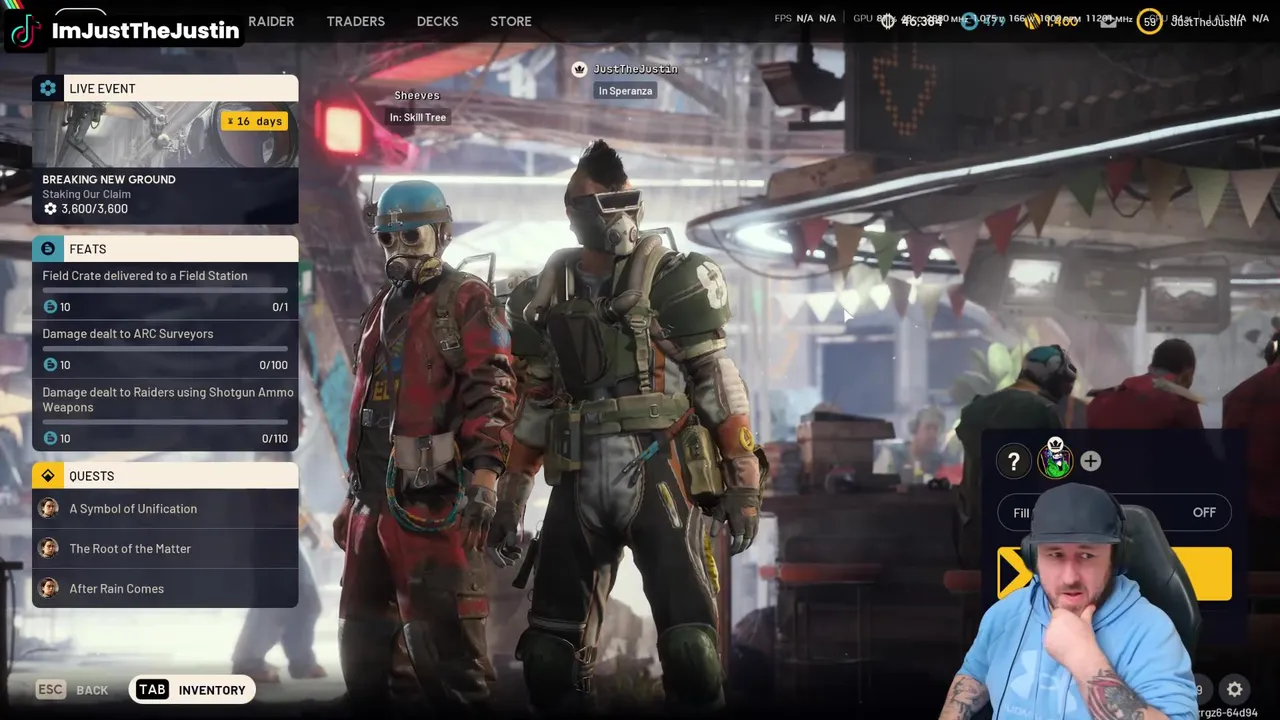The width and height of the screenshot is (1280, 720).
Task: Click the 16 days timer badge
Action: [x=255, y=121]
